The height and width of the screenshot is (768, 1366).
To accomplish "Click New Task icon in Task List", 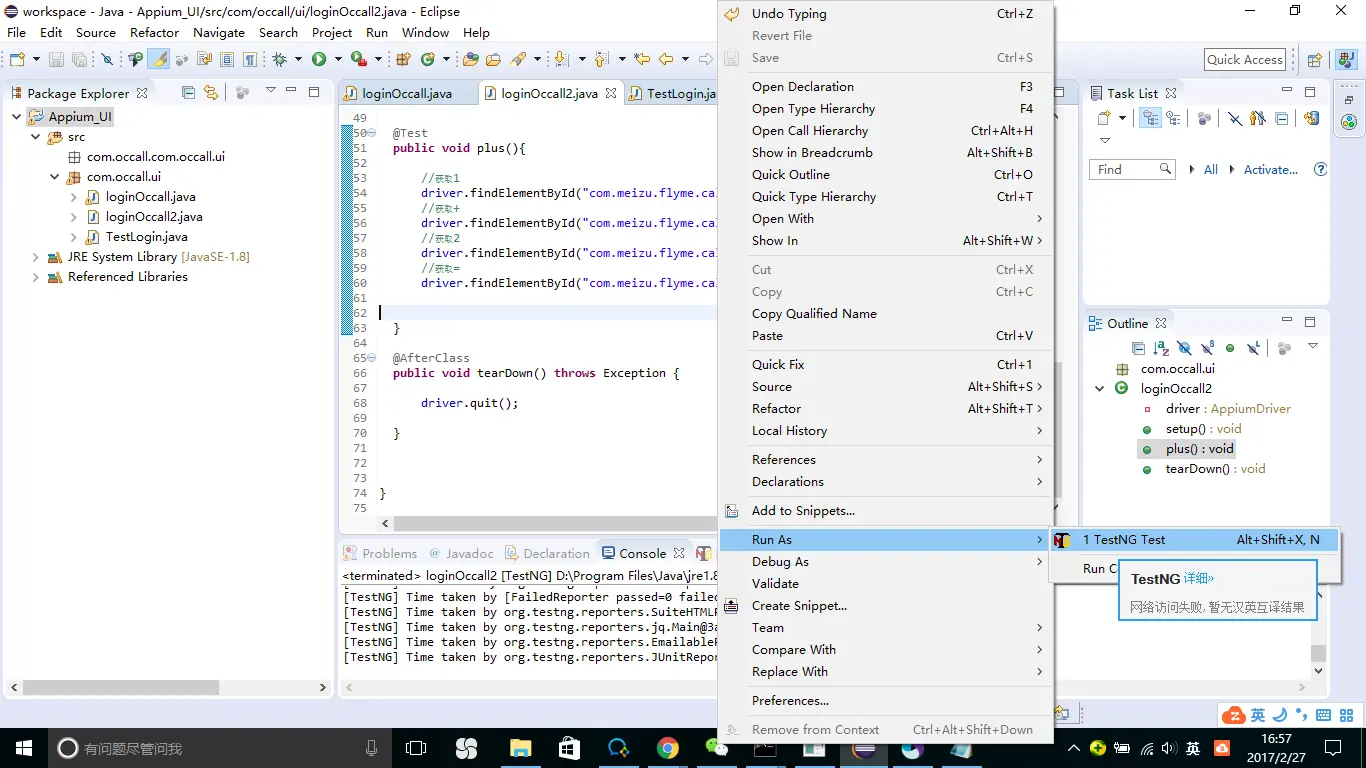I will 1104,118.
